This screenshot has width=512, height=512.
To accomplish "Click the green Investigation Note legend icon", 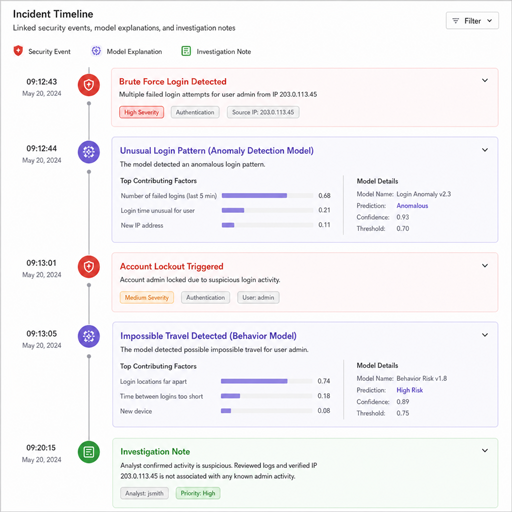I will point(186,51).
